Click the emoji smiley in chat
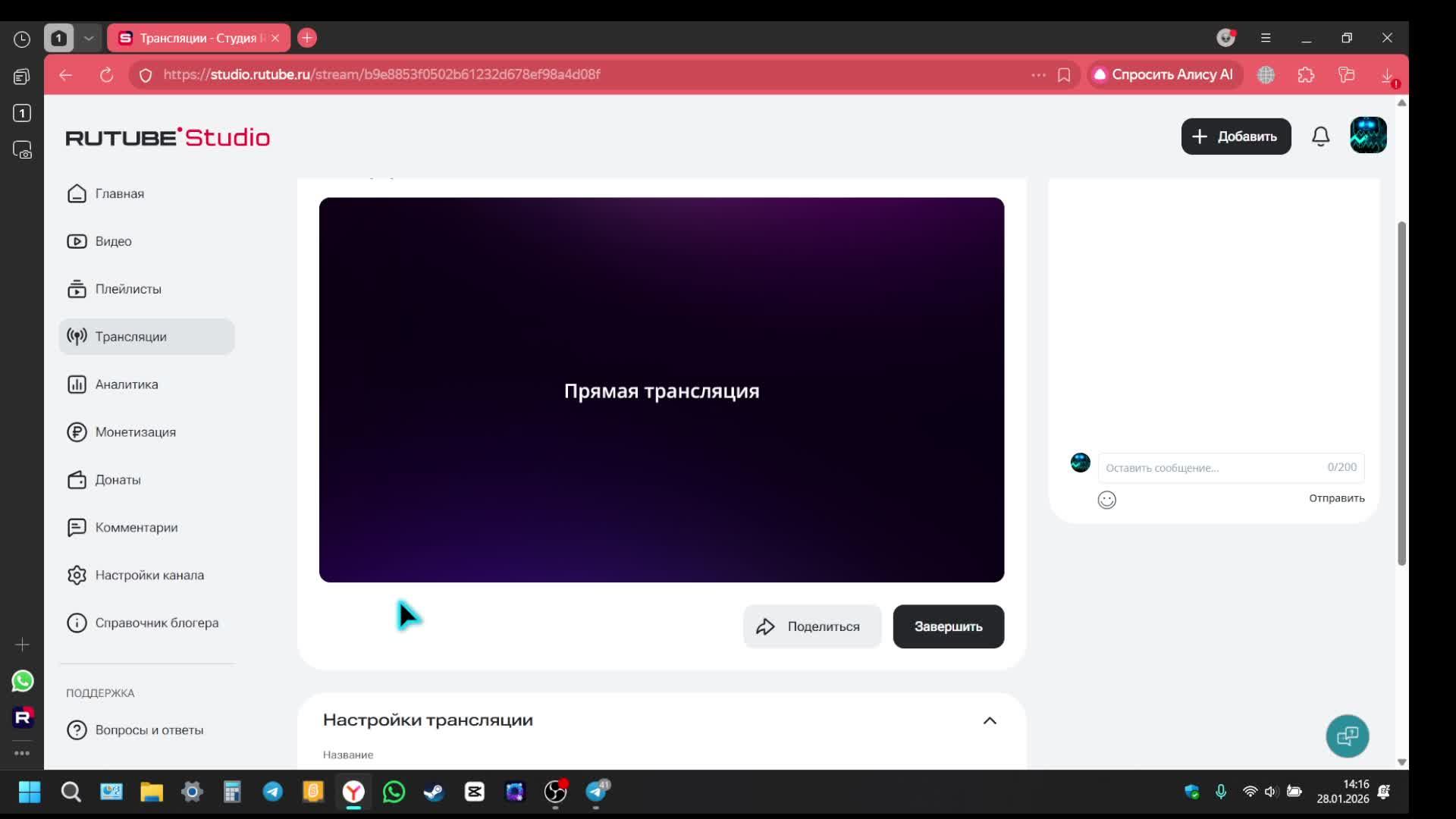 1106,500
